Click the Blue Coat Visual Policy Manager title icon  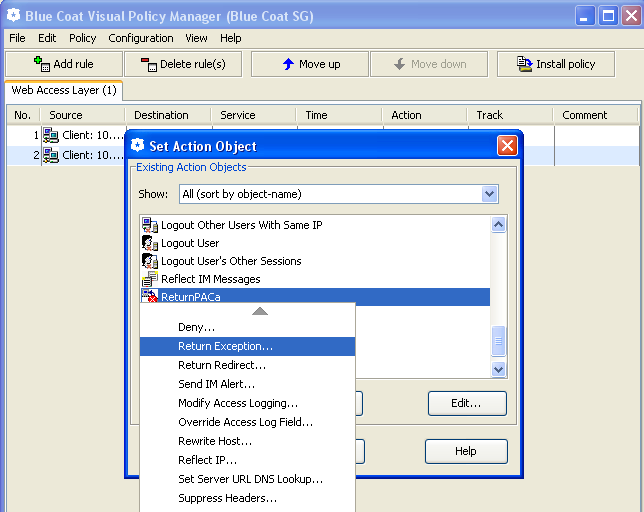(x=13, y=16)
